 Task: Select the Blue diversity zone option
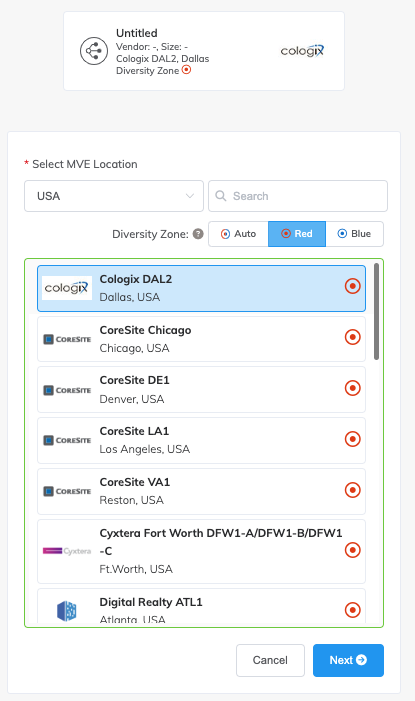[355, 234]
